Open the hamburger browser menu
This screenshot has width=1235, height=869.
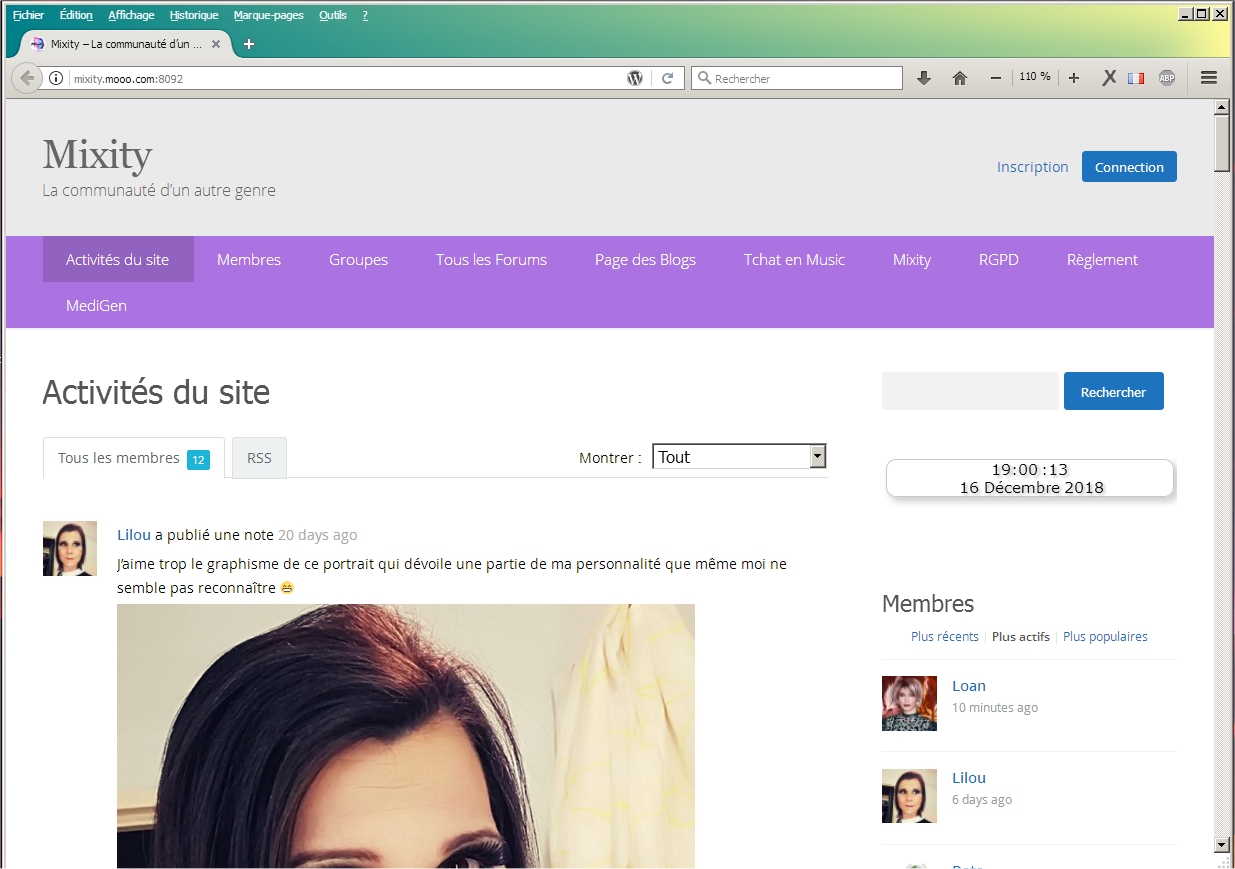pyautogui.click(x=1208, y=78)
